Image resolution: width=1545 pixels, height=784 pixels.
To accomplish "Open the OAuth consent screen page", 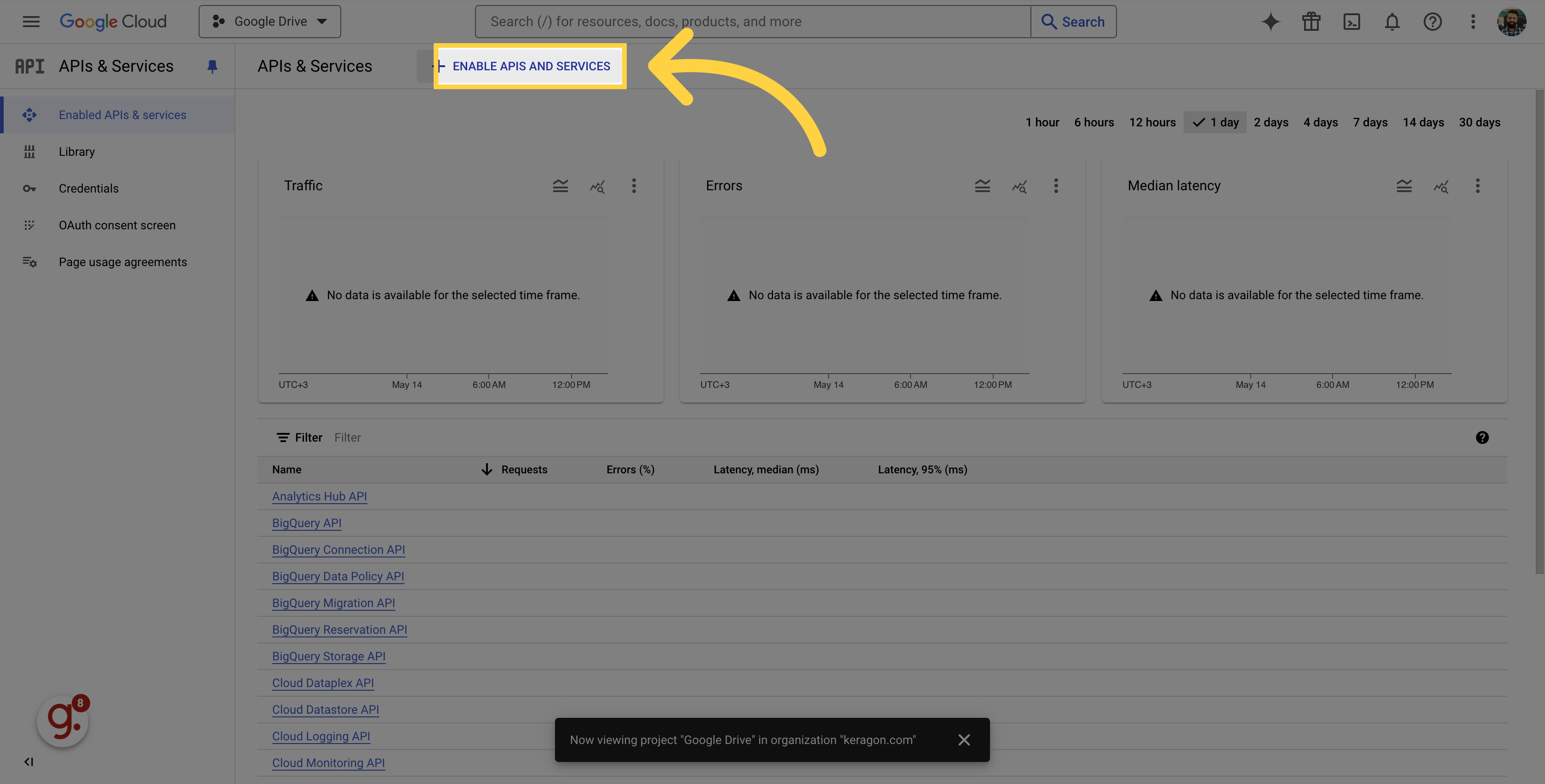I will click(x=117, y=225).
